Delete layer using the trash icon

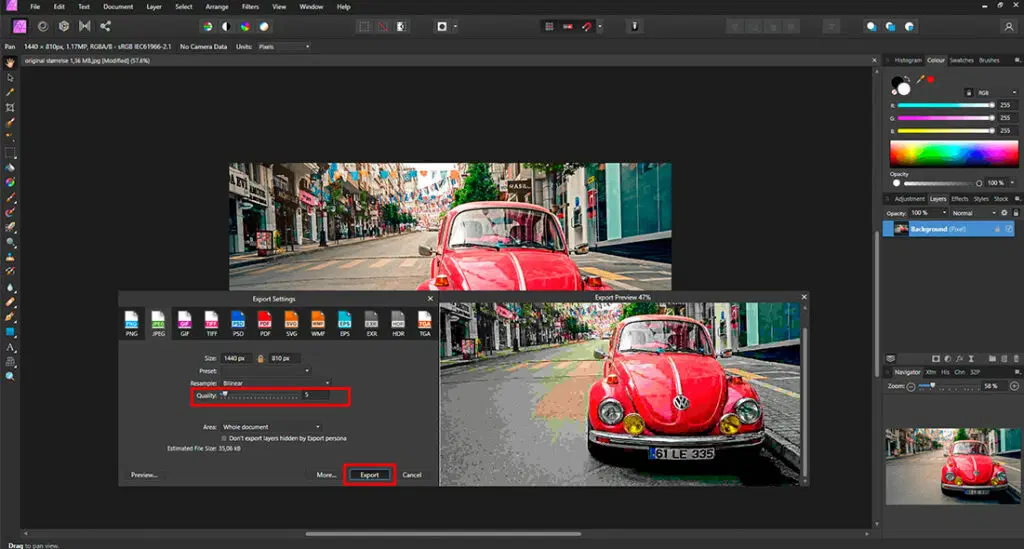pos(1016,358)
